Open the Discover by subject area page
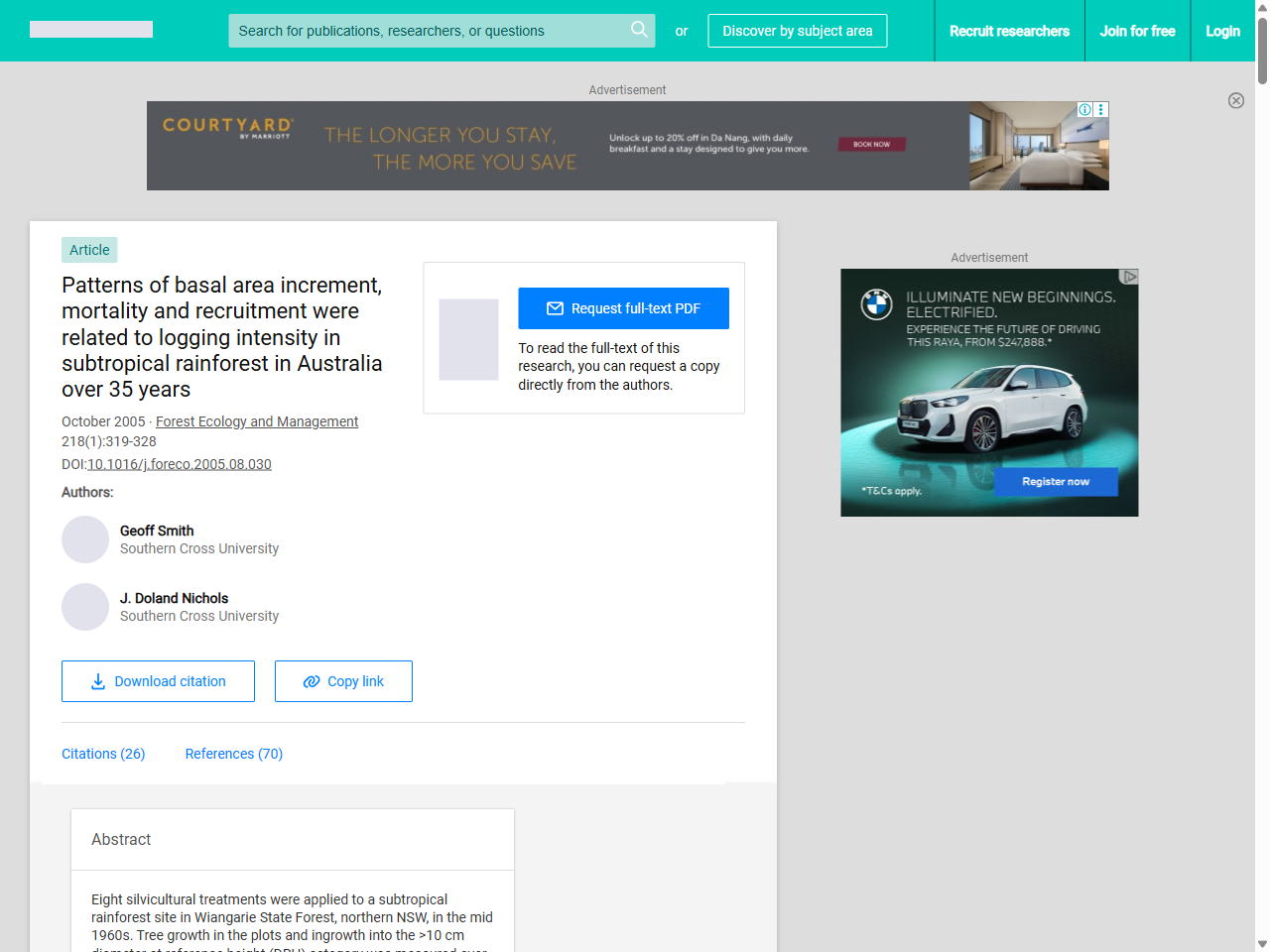The width and height of the screenshot is (1270, 952). click(797, 31)
